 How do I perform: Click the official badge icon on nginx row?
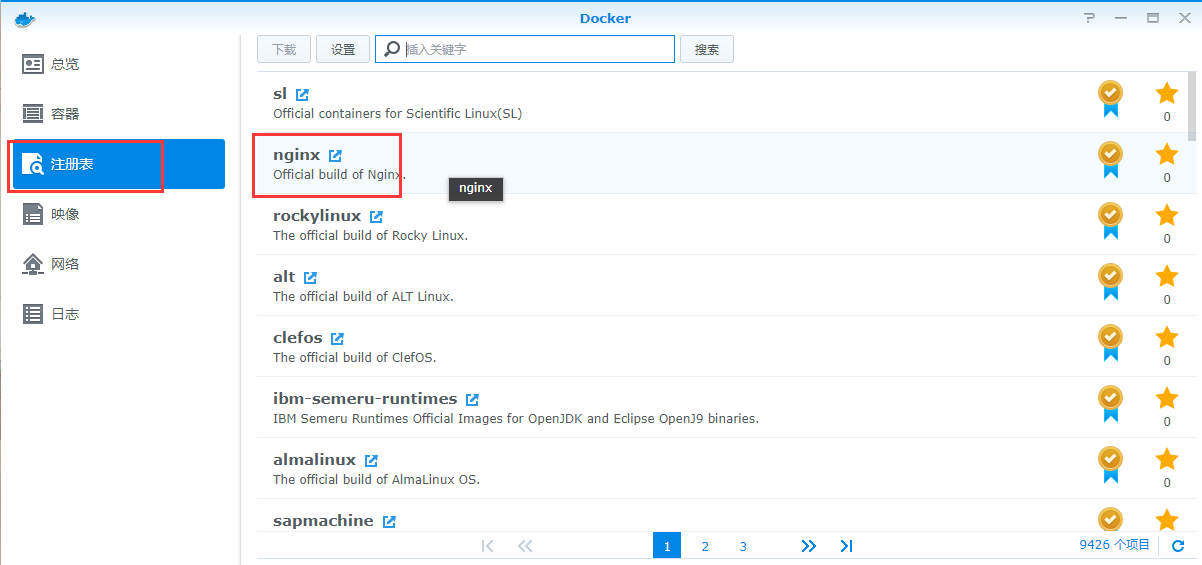coord(1110,160)
